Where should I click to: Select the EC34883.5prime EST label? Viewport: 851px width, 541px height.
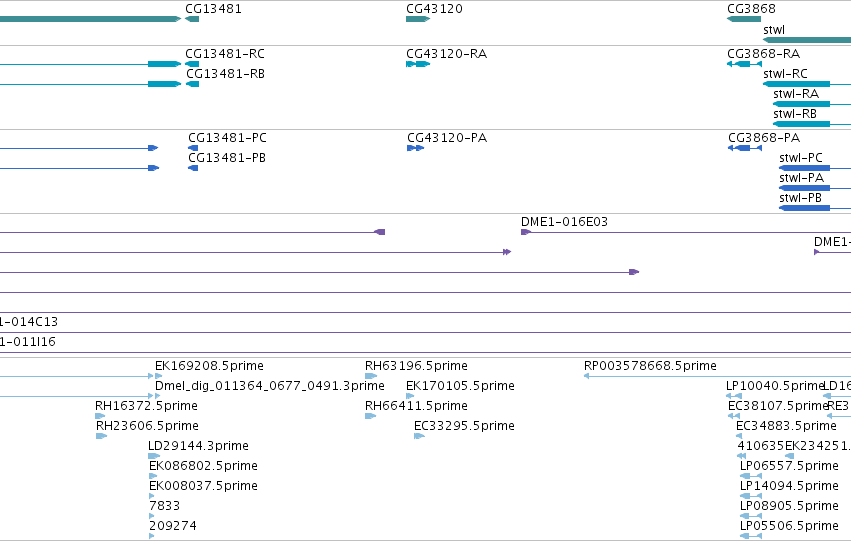click(x=786, y=426)
